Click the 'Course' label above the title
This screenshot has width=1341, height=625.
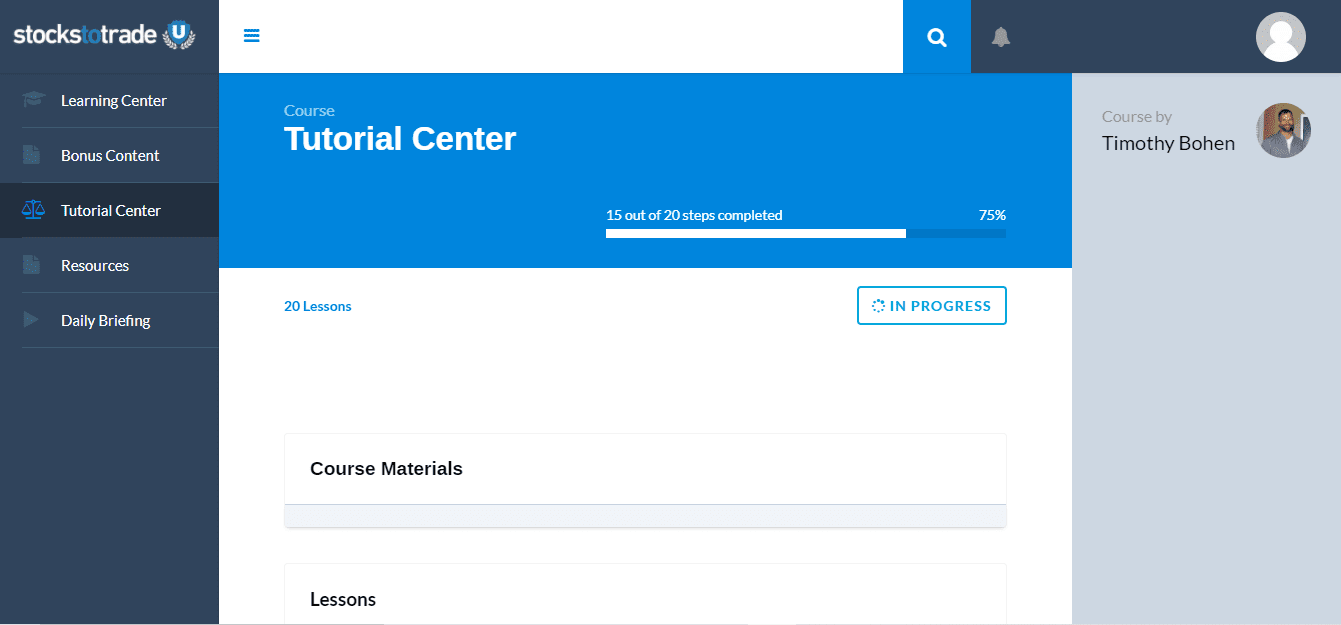(309, 110)
